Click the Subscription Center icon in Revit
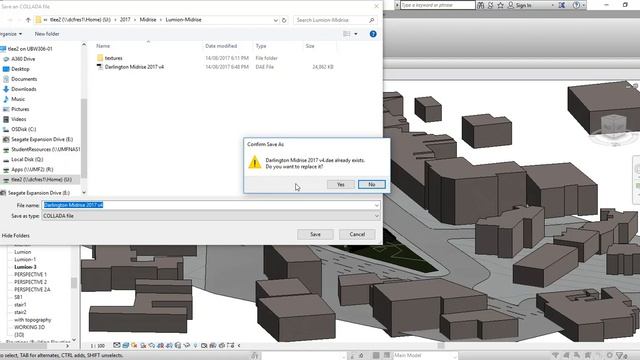The image size is (640, 360). pos(491,5)
